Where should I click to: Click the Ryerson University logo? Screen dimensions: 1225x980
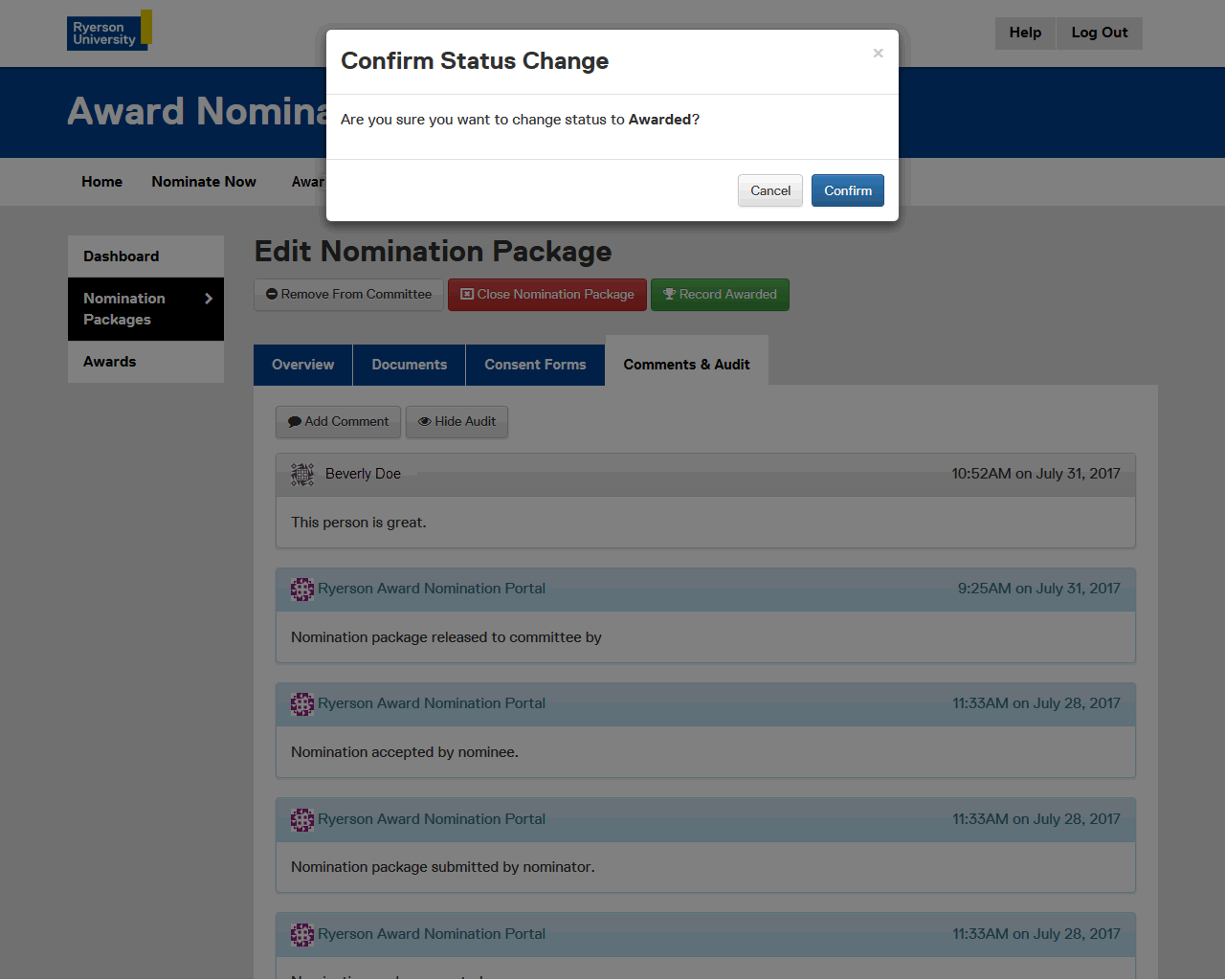(x=109, y=32)
